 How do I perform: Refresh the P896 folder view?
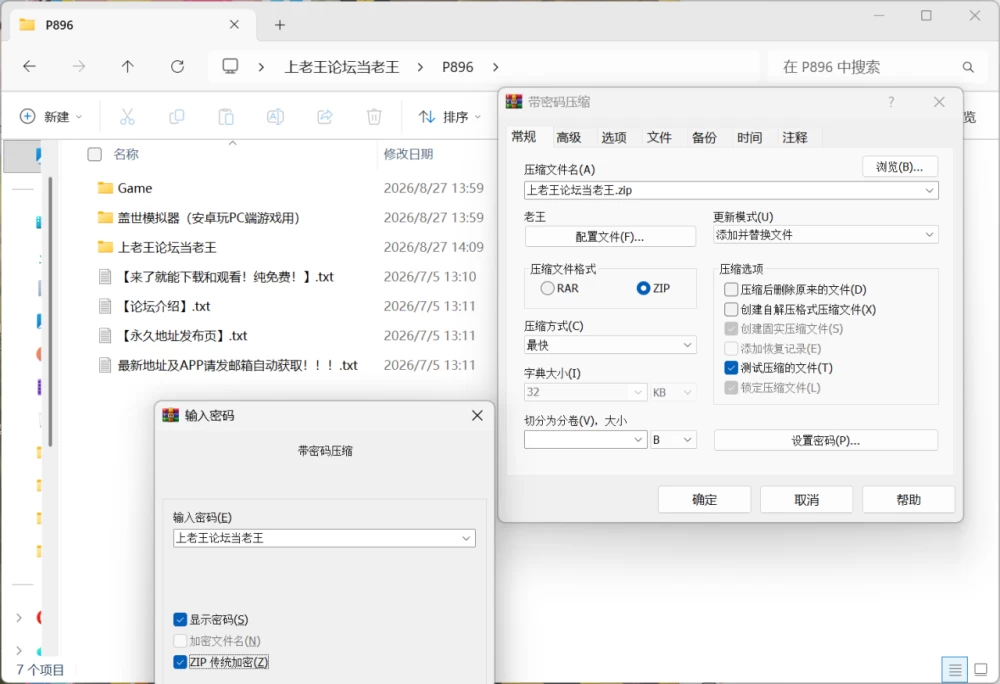pos(177,66)
